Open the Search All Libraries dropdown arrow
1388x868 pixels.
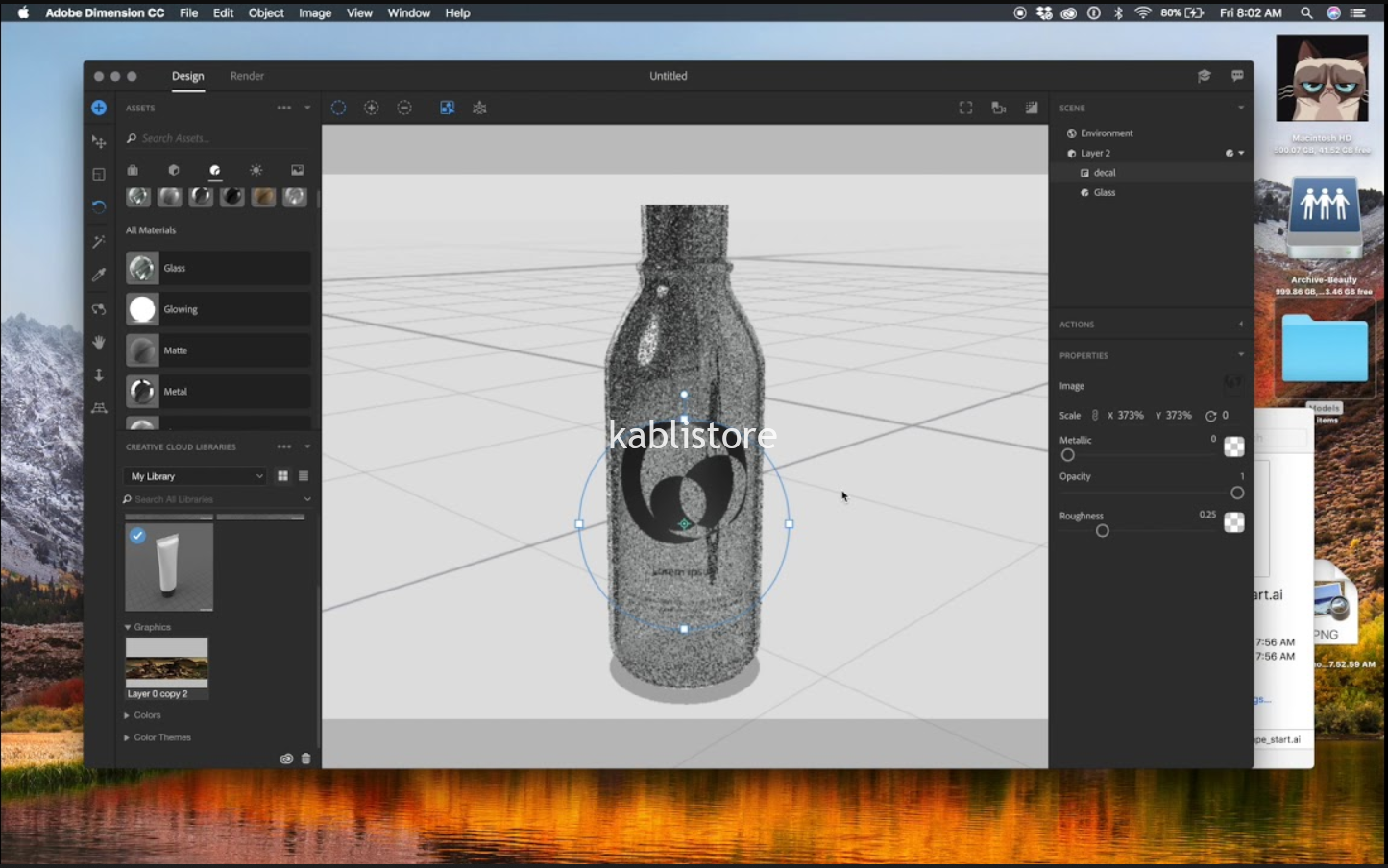pos(307,499)
